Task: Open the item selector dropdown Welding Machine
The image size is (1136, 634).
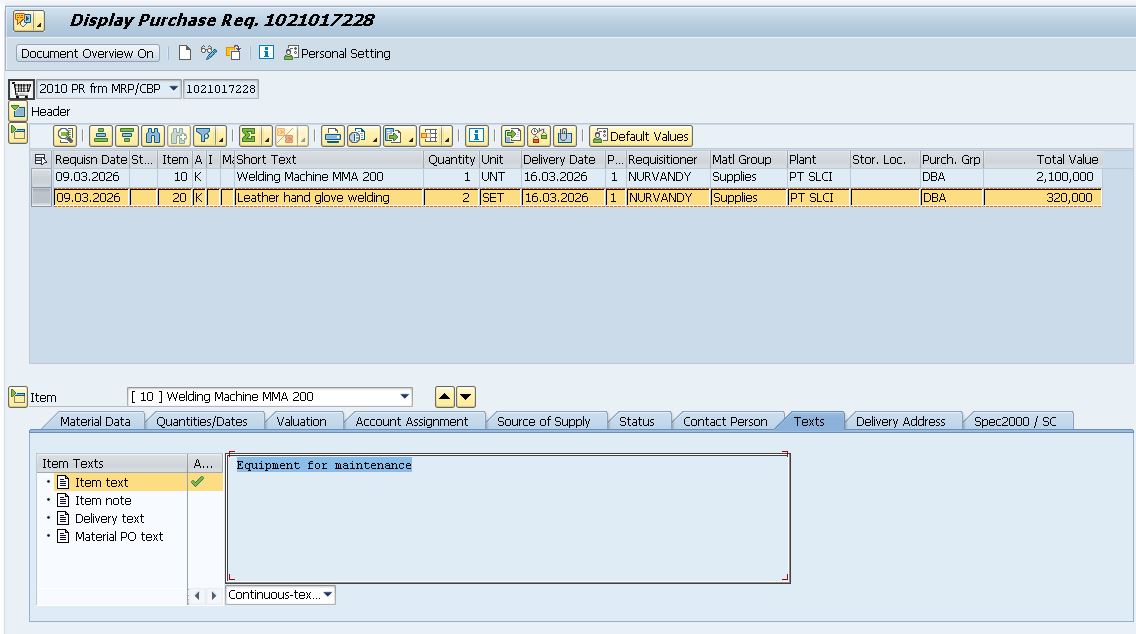Action: (x=404, y=397)
